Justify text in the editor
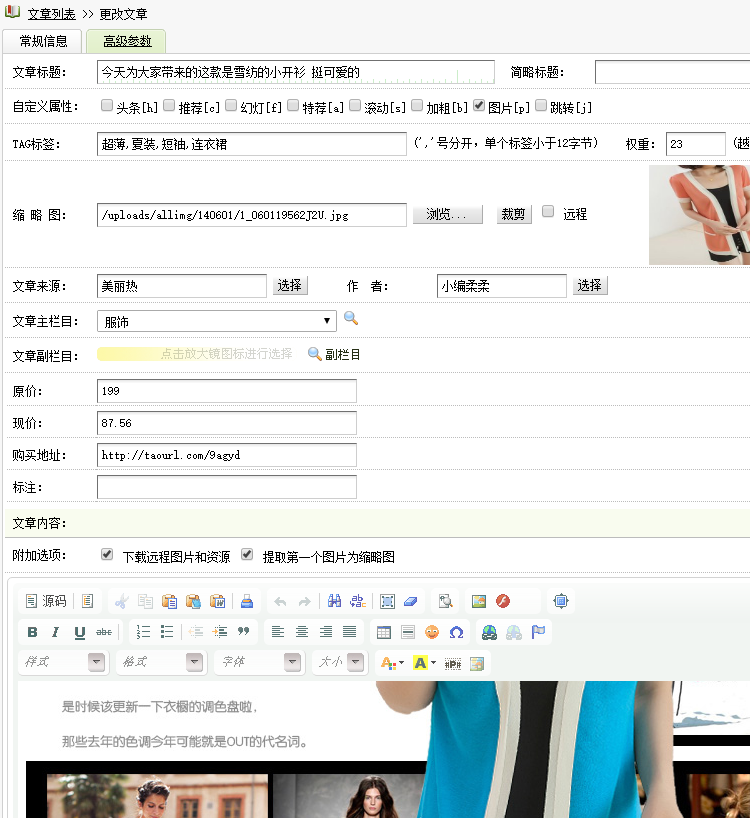Screen dimensions: 750x818 click(349, 632)
